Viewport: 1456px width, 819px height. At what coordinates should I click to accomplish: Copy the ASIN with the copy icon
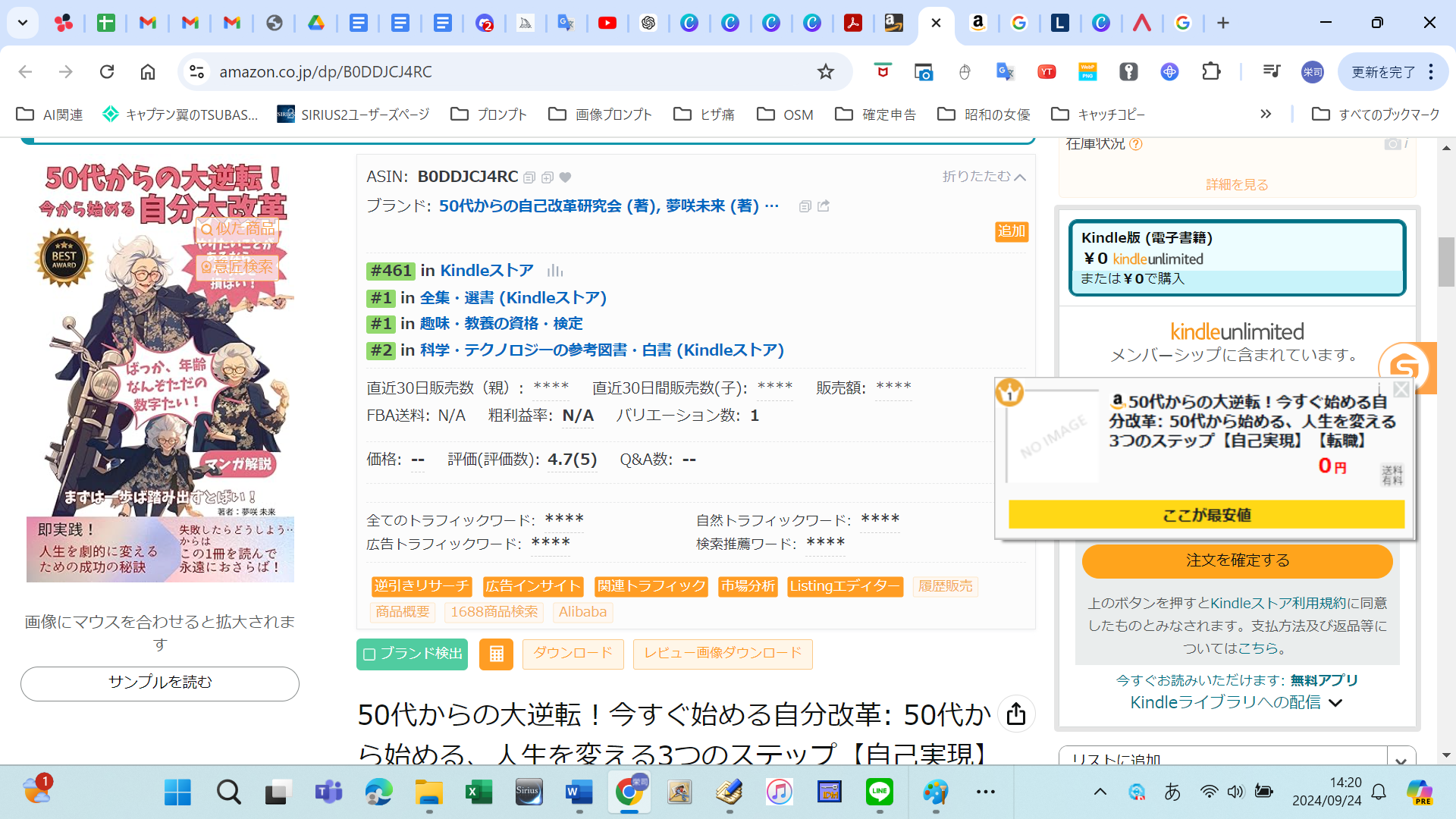point(529,177)
